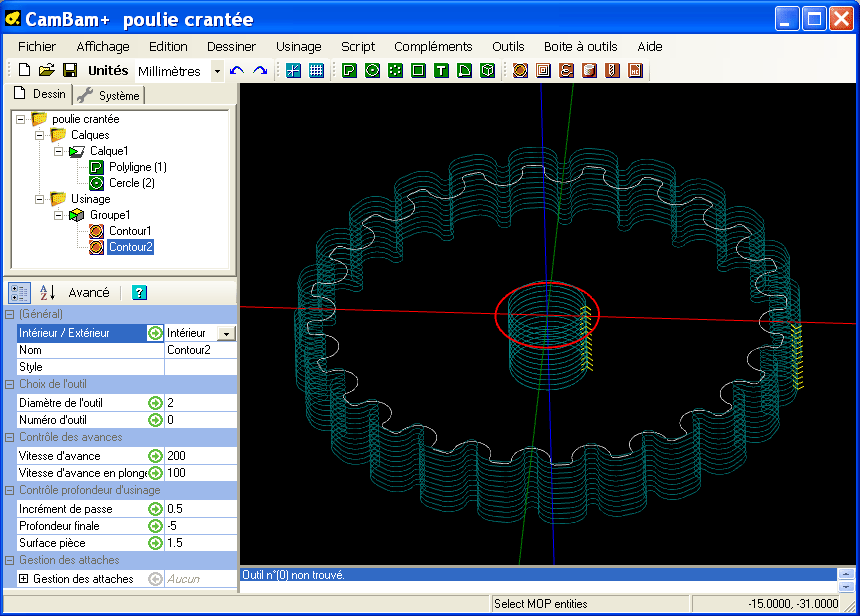Collapse the Calque1 layer node
Viewport: 860px width, 616px height.
click(58, 151)
